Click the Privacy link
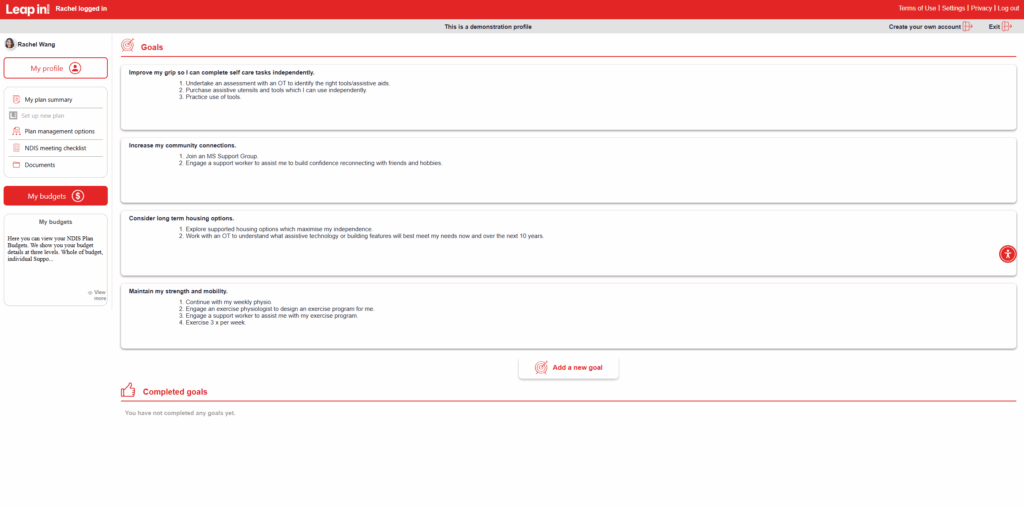 click(x=981, y=8)
